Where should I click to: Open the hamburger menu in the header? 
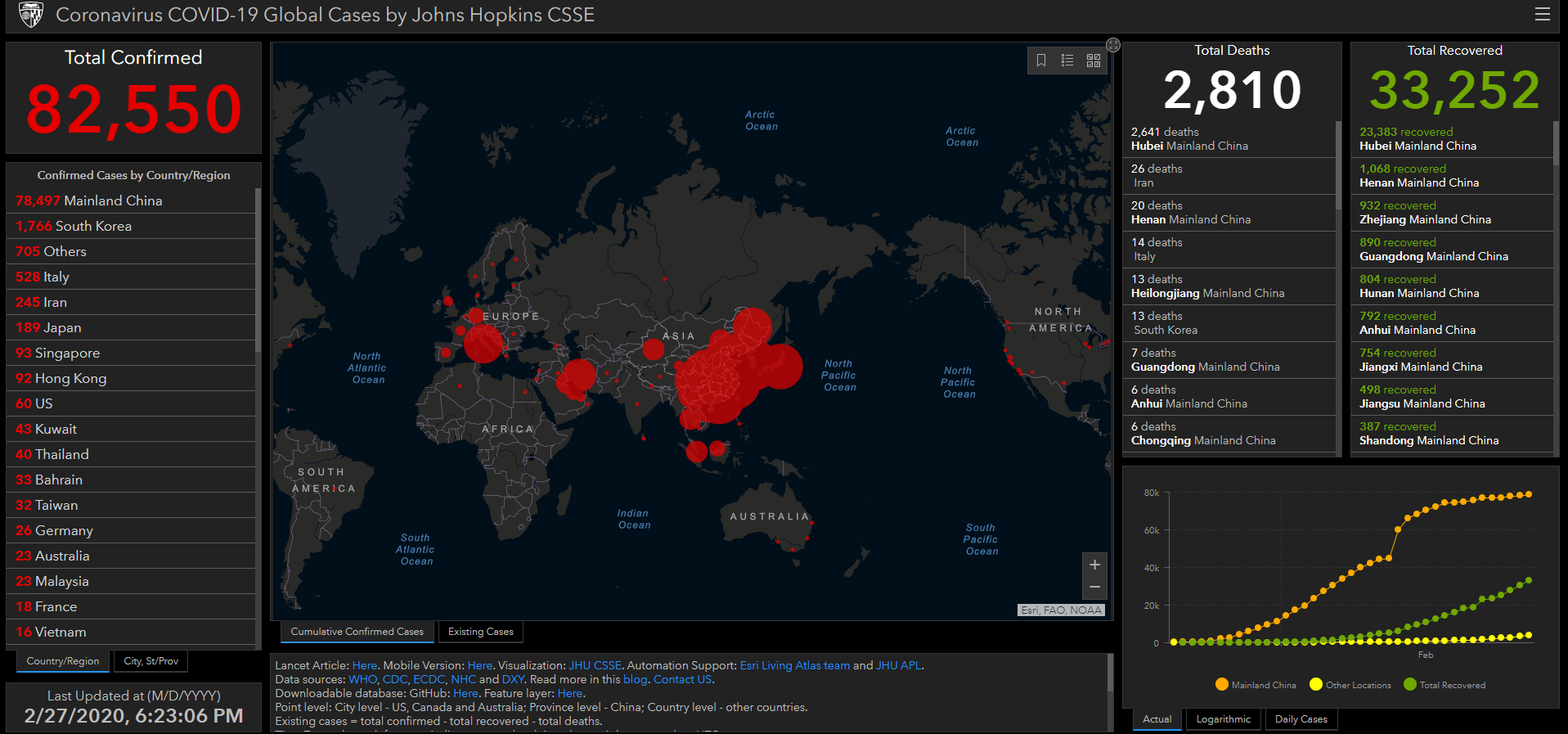(1542, 14)
